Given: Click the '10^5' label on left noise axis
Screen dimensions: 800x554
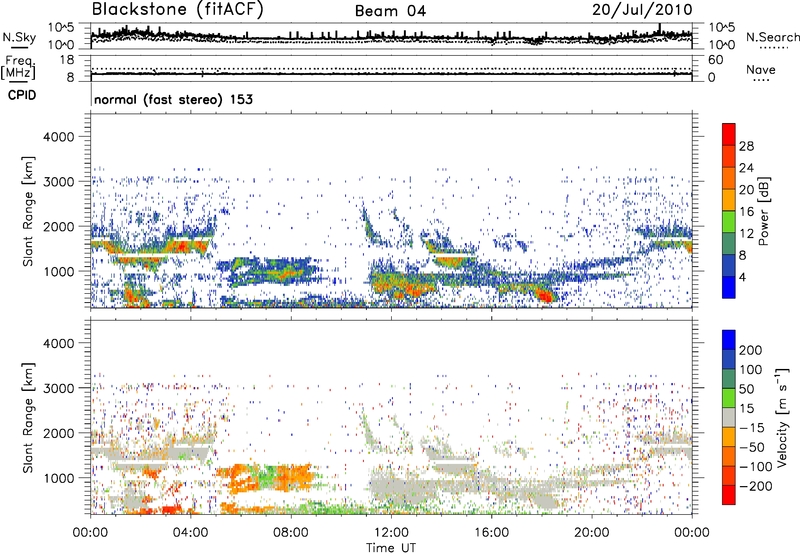Looking at the screenshot, I should tap(61, 28).
